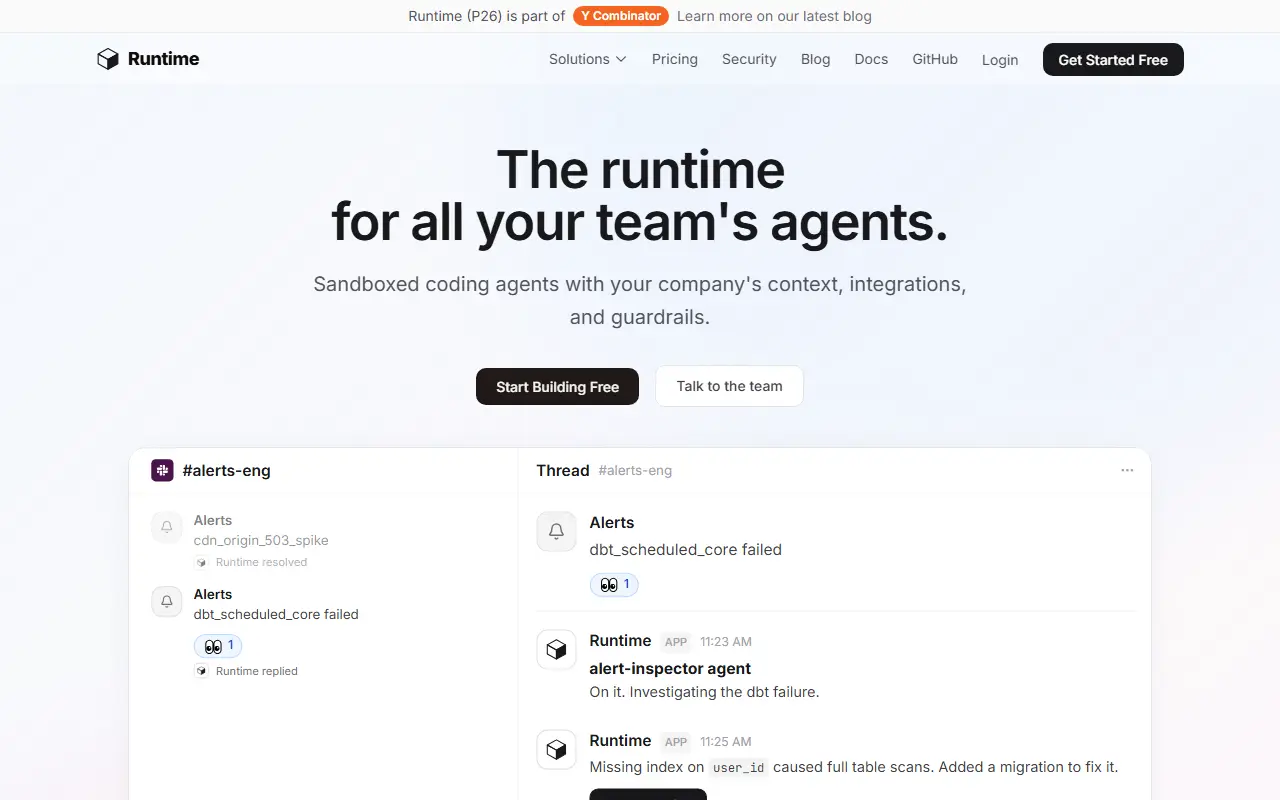Open the Pricing page

click(675, 59)
